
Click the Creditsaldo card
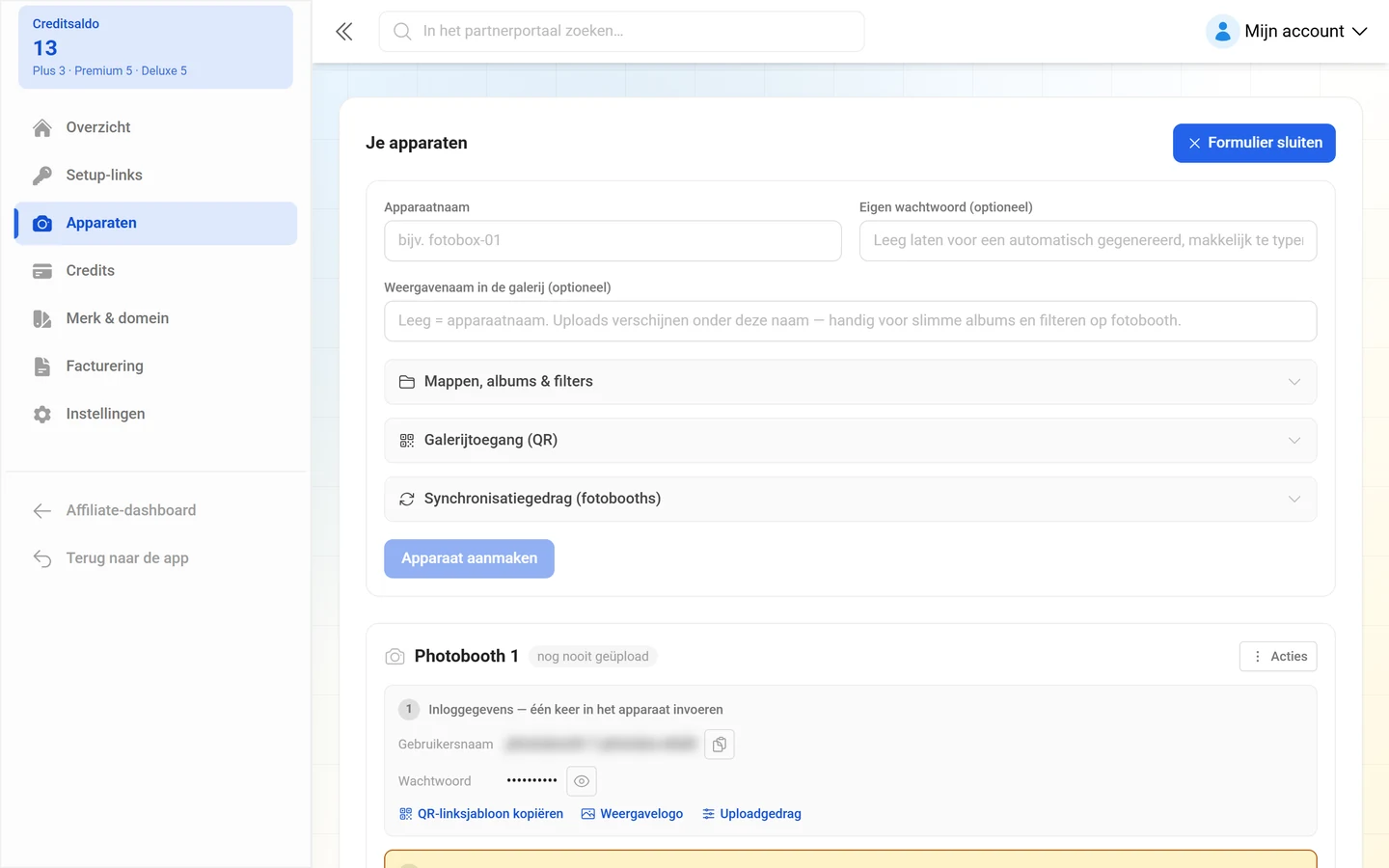click(155, 47)
